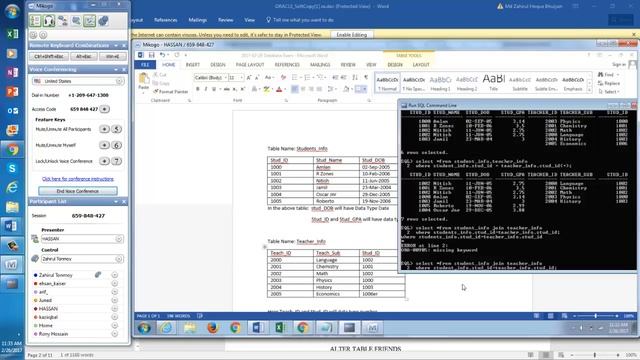Open the PAGE LAYOUT tab in remote Word
This screenshot has height=360, width=640.
tap(250, 65)
